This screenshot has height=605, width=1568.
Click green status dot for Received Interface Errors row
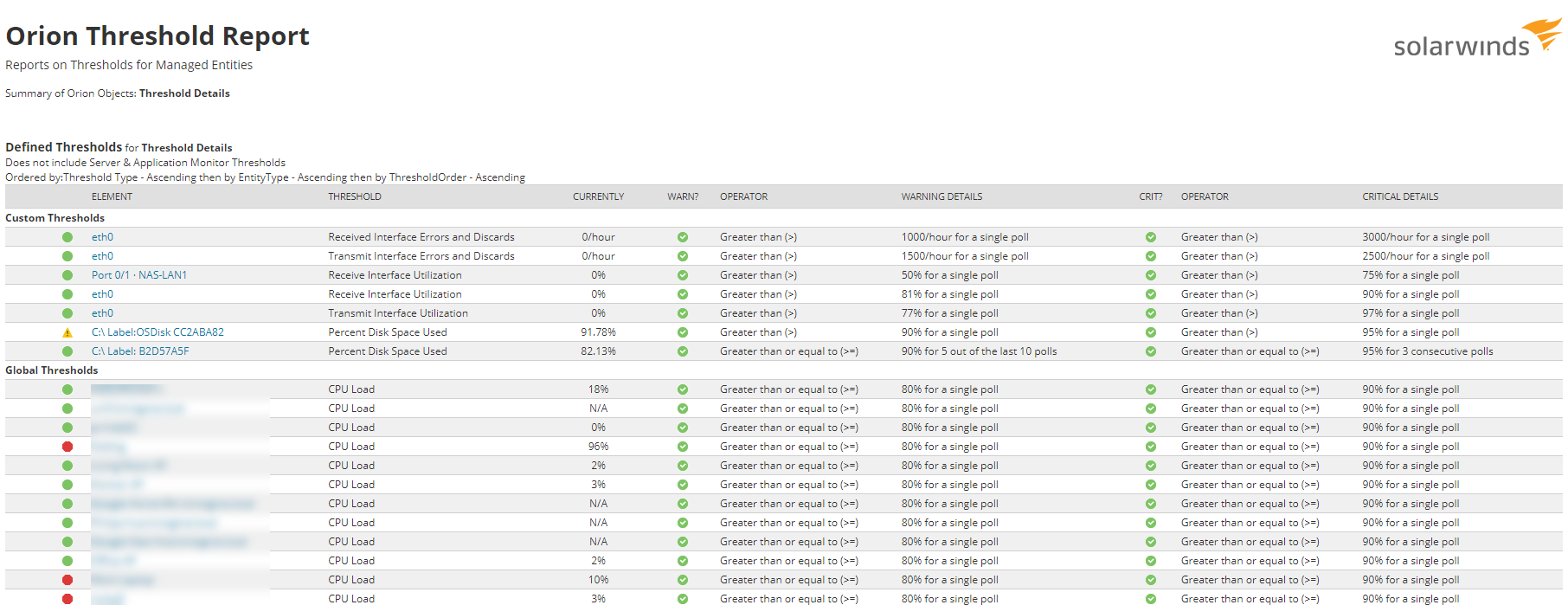(67, 237)
